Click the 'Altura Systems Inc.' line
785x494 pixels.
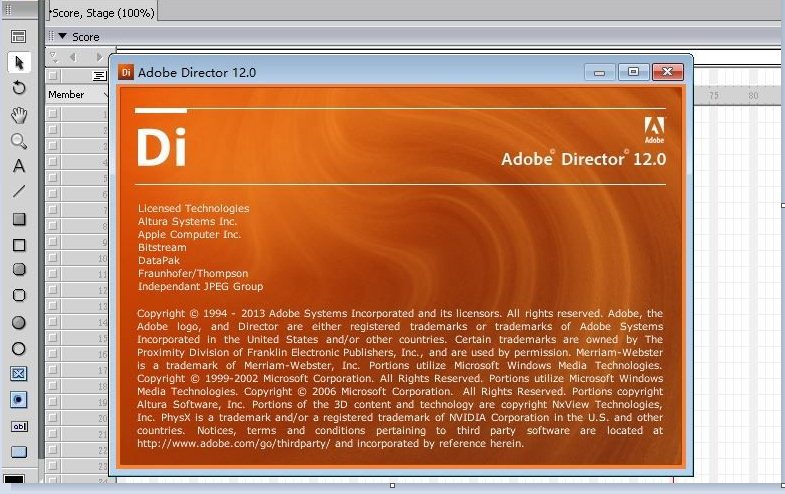pos(187,221)
